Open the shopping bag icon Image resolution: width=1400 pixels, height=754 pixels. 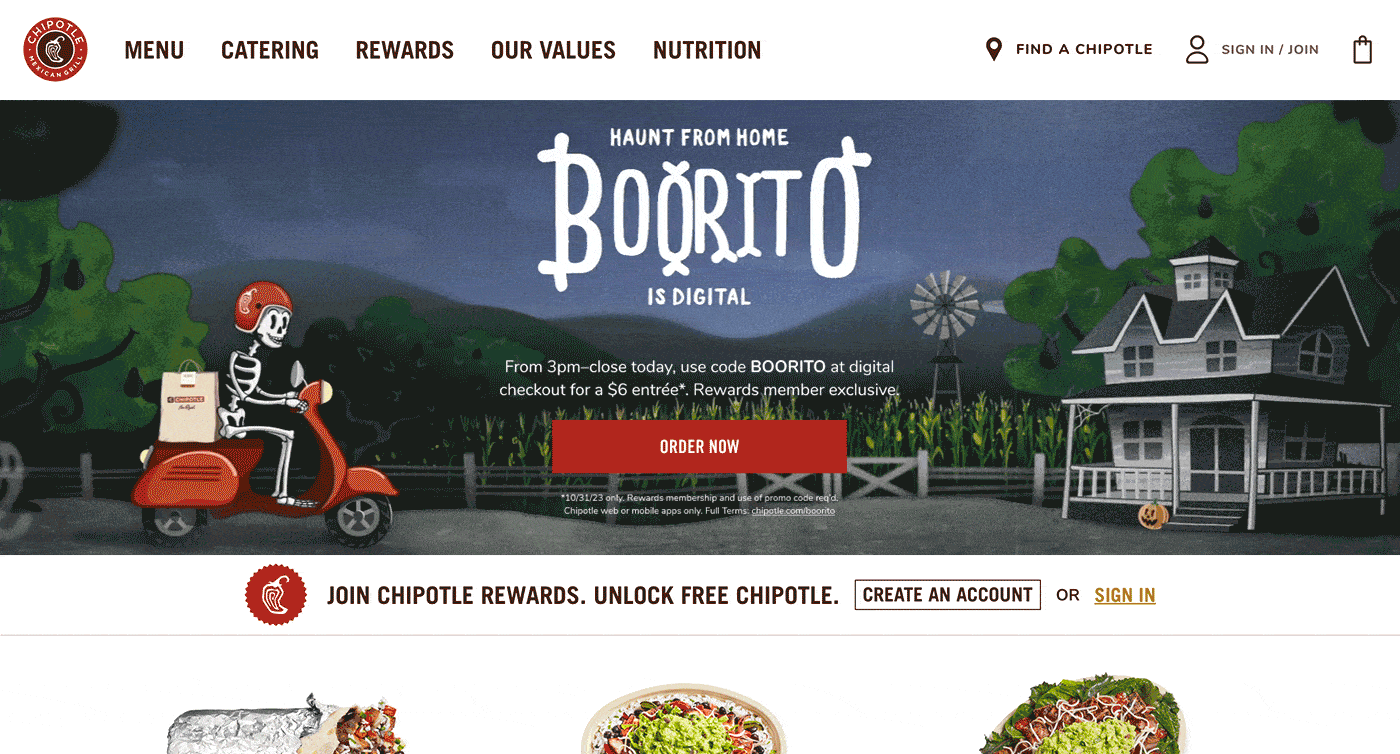(1362, 50)
